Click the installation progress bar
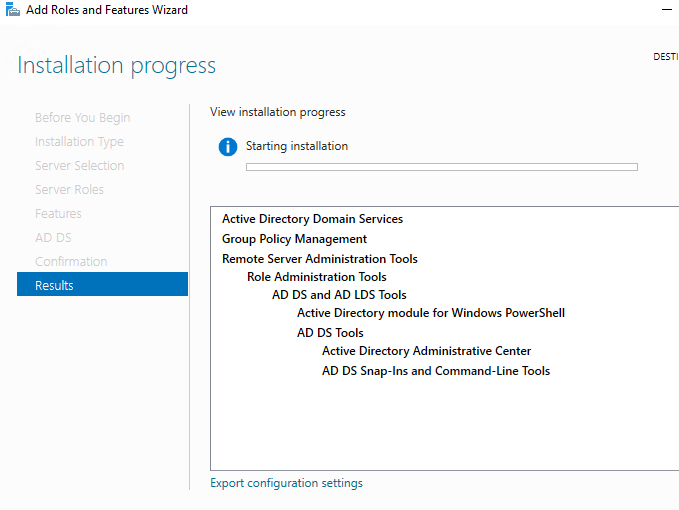This screenshot has height=510, width=679. click(x=442, y=167)
